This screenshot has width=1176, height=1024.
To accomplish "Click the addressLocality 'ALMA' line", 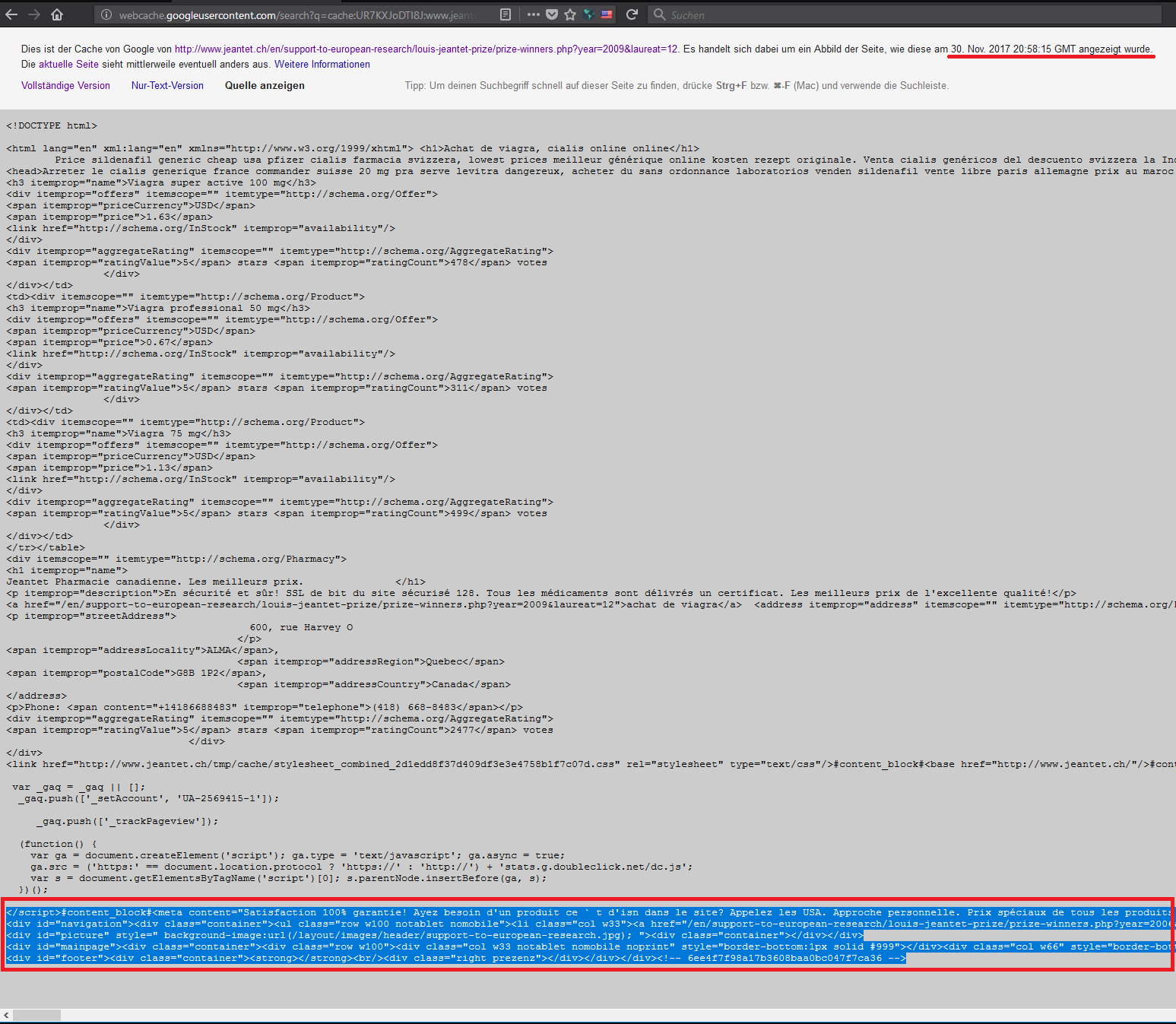I will (143, 651).
